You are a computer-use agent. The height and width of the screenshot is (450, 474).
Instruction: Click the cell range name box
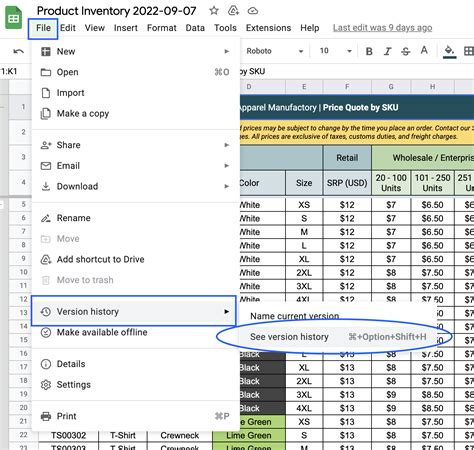pyautogui.click(x=9, y=71)
